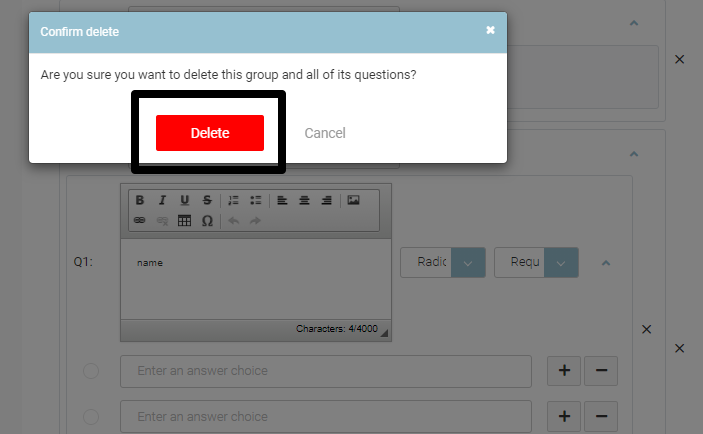Apply strikethrough formatting
Image resolution: width=703 pixels, height=434 pixels.
[206, 200]
